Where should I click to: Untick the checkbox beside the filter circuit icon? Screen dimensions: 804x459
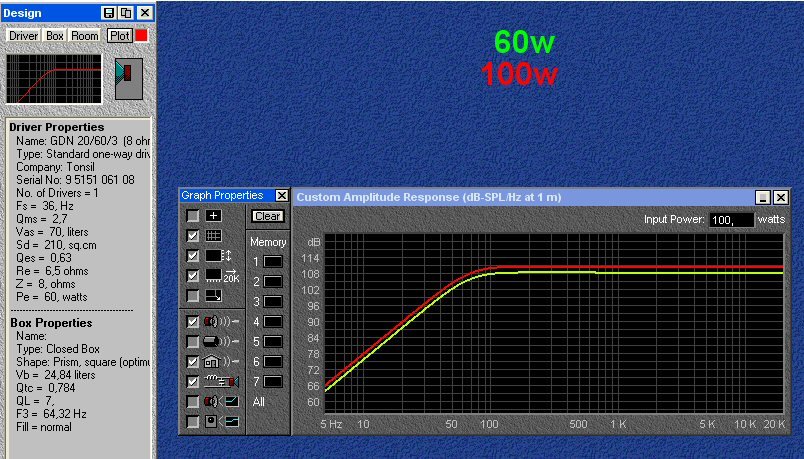pyautogui.click(x=193, y=382)
